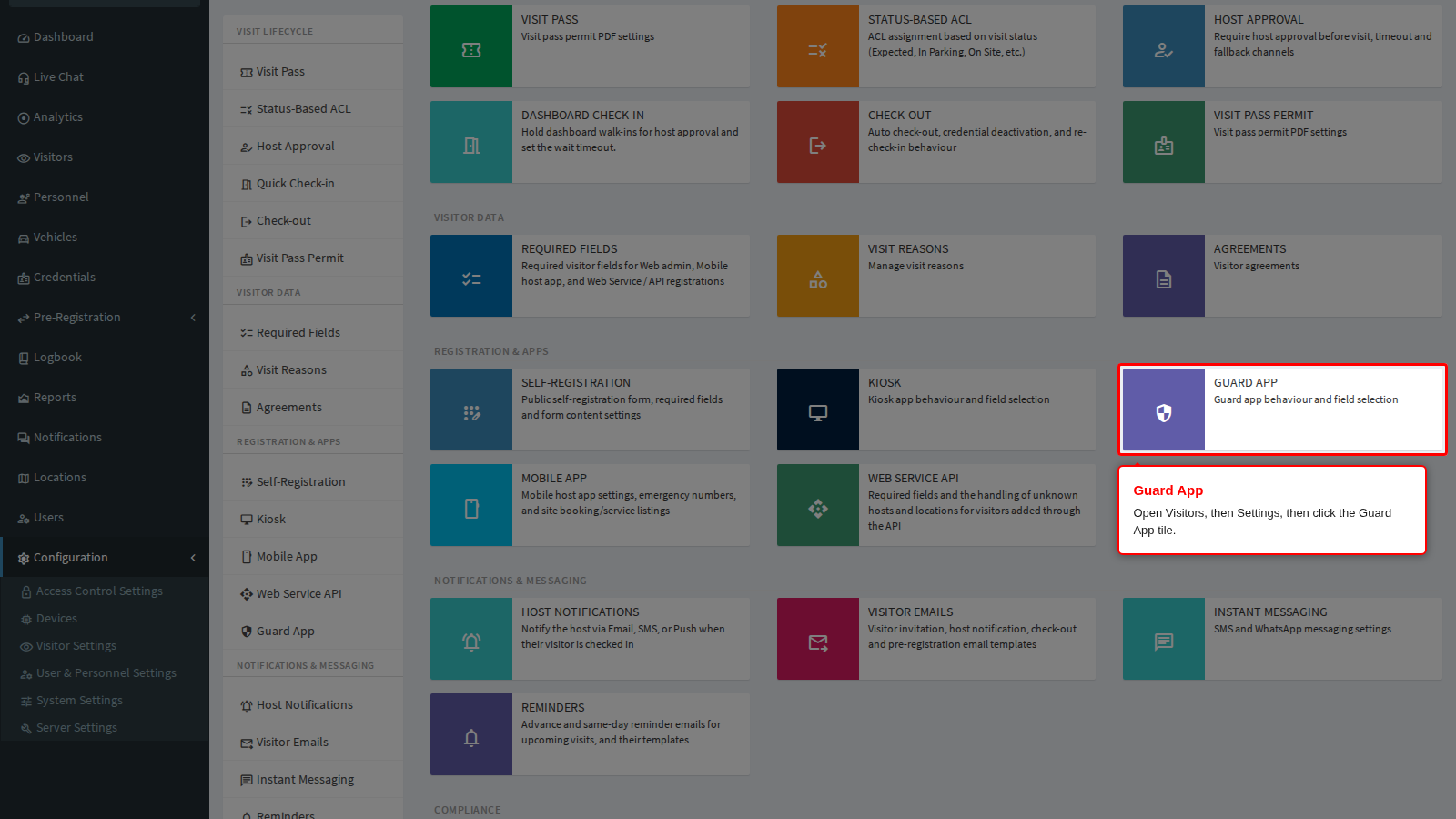This screenshot has height=819, width=1456.
Task: Open Live Chat in the sidebar
Action: [x=105, y=77]
